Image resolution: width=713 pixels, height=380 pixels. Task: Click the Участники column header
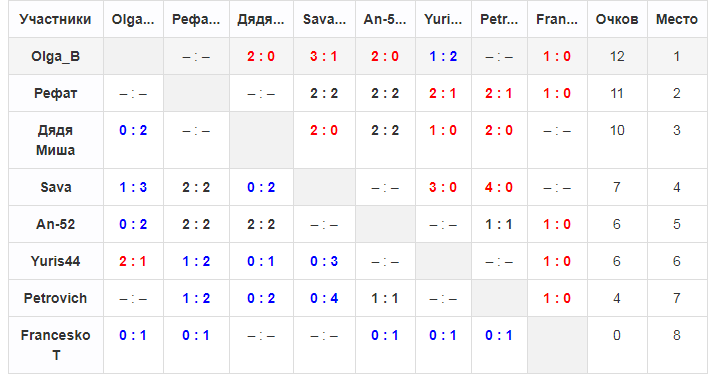pyautogui.click(x=55, y=19)
